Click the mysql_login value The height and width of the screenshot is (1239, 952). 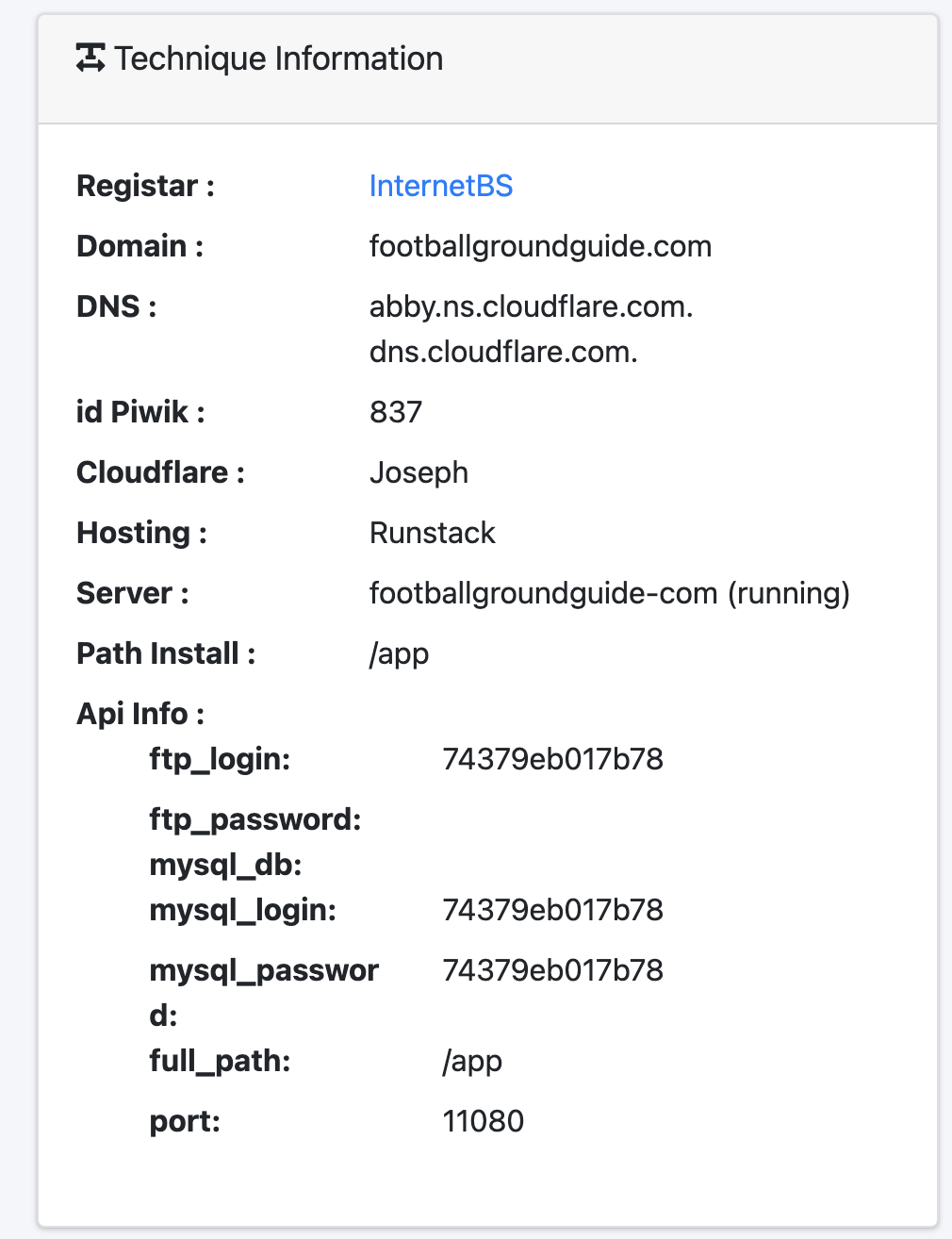coord(552,910)
